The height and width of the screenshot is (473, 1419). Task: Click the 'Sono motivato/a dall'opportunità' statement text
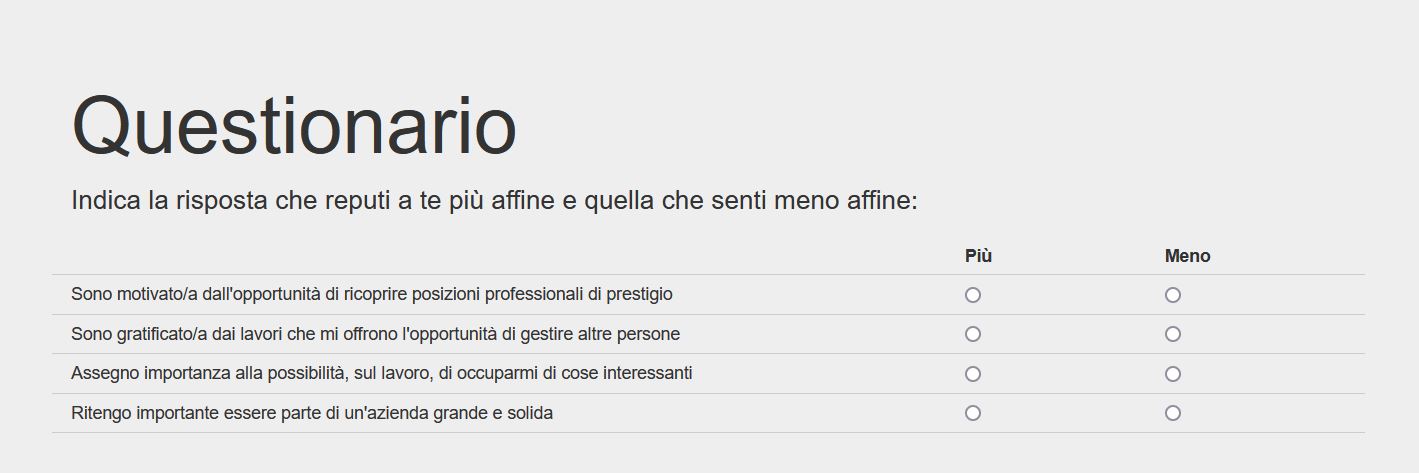click(x=371, y=294)
